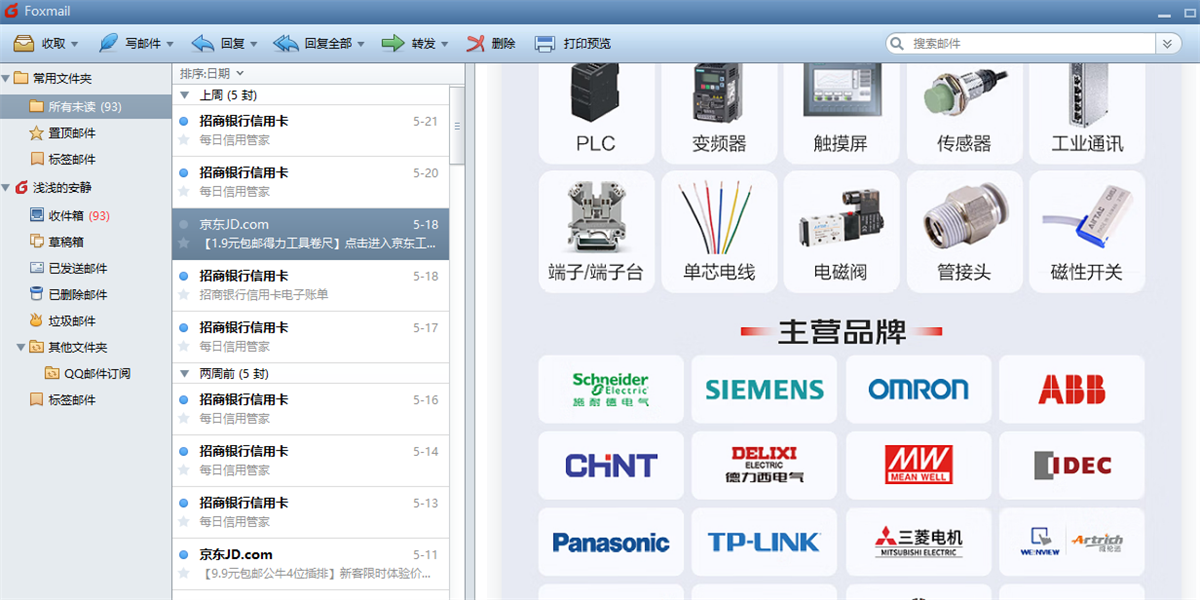
Task: Collapse the 两周前 (5 封) group
Action: [x=184, y=373]
